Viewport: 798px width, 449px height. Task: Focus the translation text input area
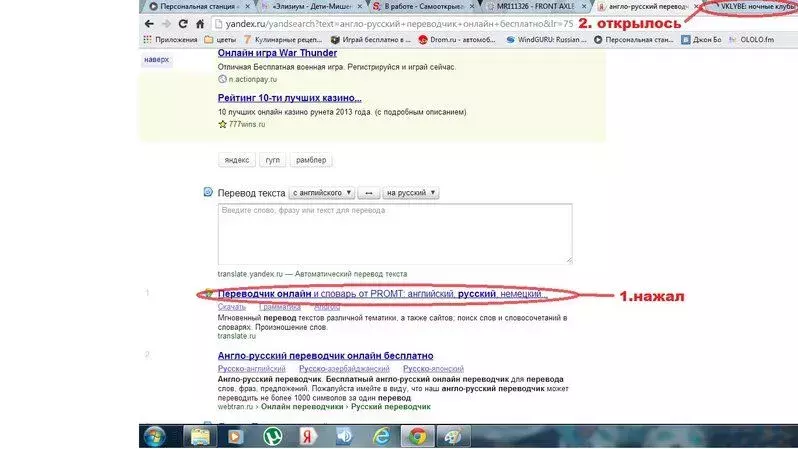click(x=395, y=234)
